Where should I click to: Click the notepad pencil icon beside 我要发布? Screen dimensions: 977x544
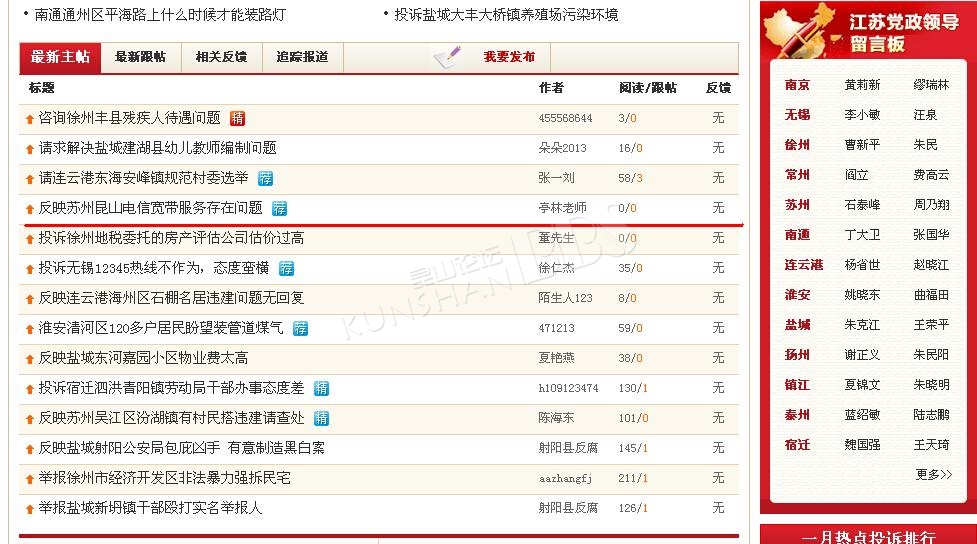point(448,57)
